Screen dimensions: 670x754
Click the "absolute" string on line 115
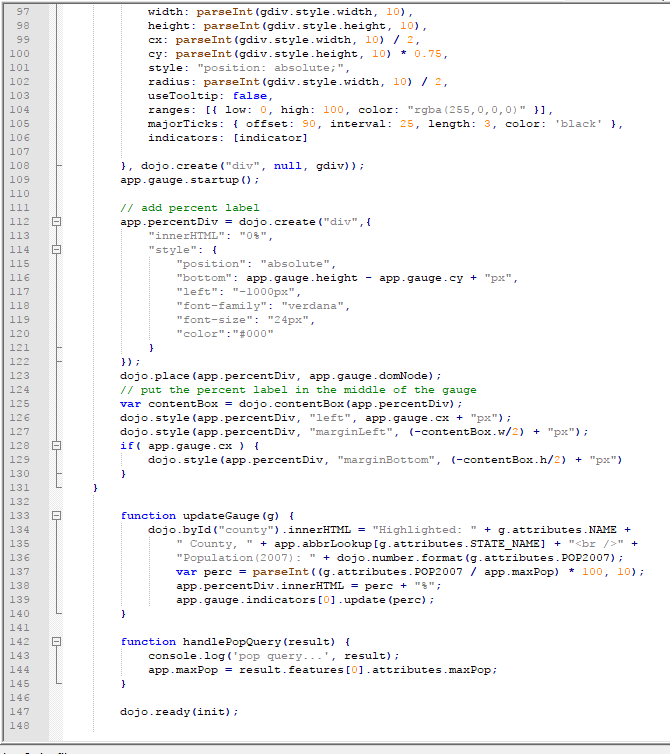[x=295, y=264]
